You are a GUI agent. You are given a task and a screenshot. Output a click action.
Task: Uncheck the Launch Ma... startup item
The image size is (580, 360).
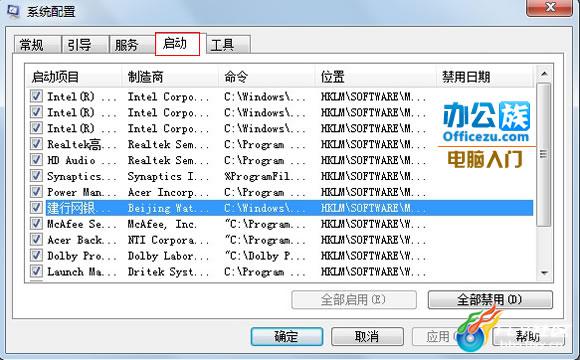click(36, 271)
